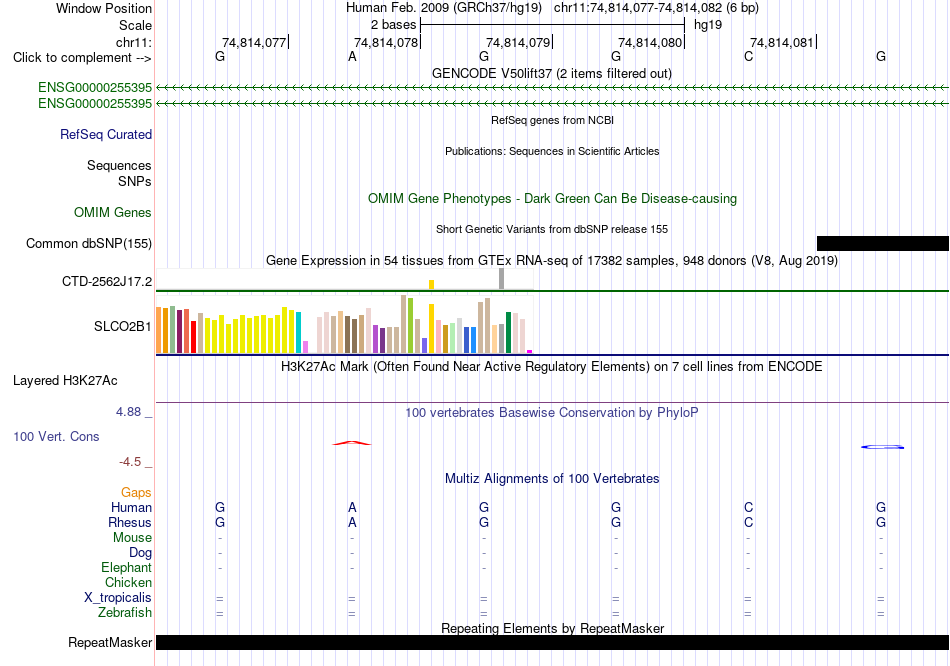This screenshot has width=950, height=666.
Task: Click the C base in complement row
Action: pyautogui.click(x=748, y=57)
